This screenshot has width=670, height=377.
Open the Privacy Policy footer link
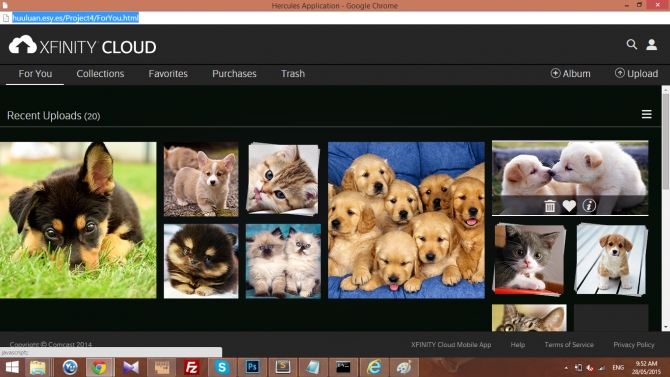tap(634, 345)
